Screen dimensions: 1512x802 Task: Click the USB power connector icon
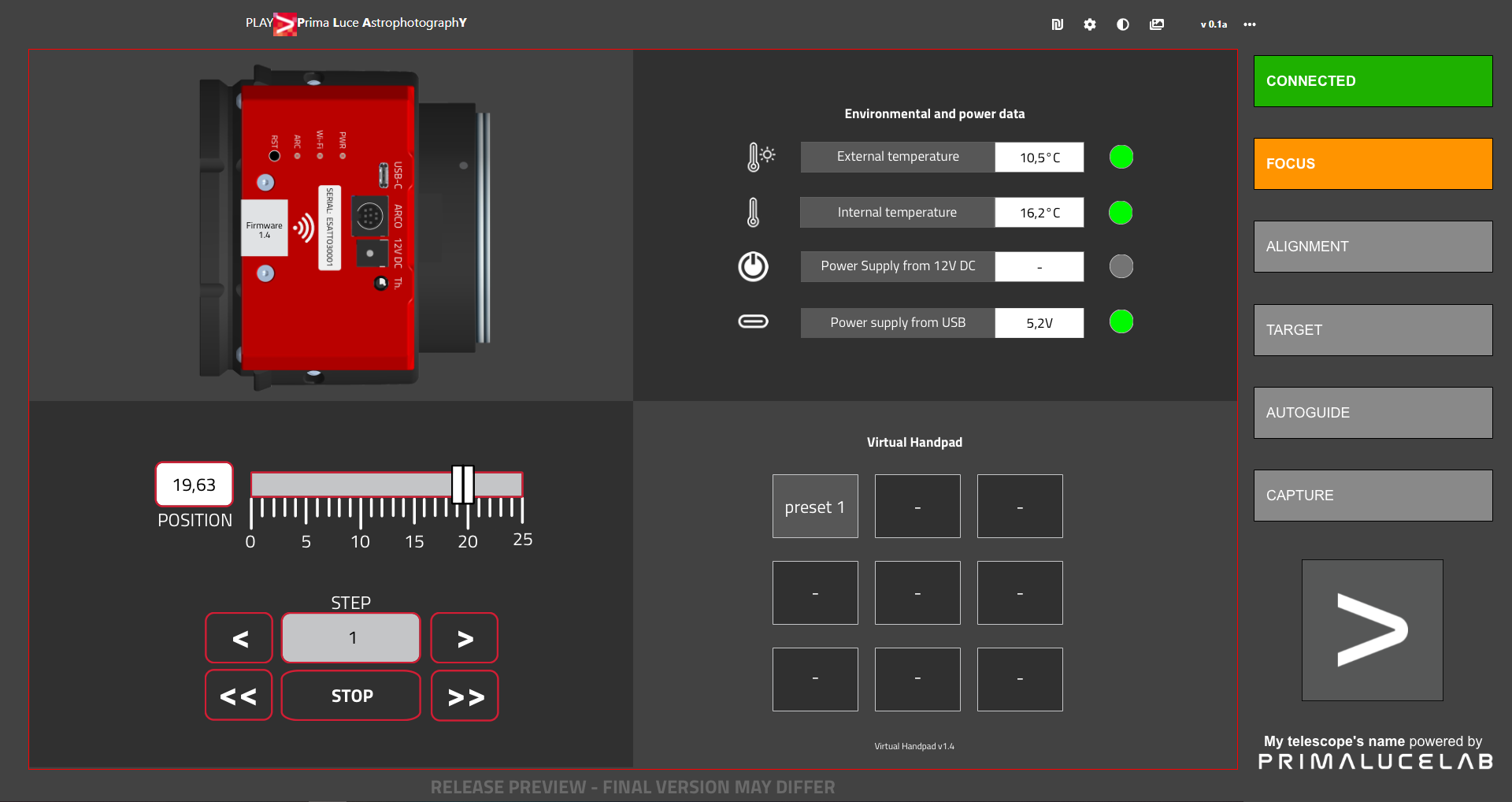pos(753,321)
